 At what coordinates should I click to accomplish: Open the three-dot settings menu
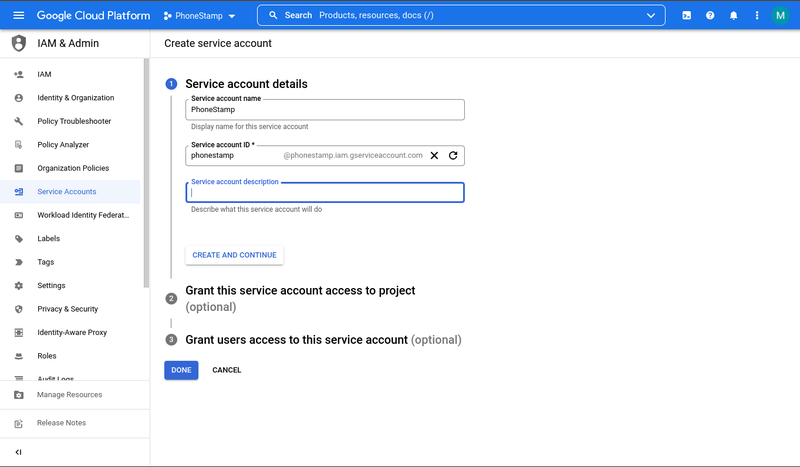click(757, 15)
